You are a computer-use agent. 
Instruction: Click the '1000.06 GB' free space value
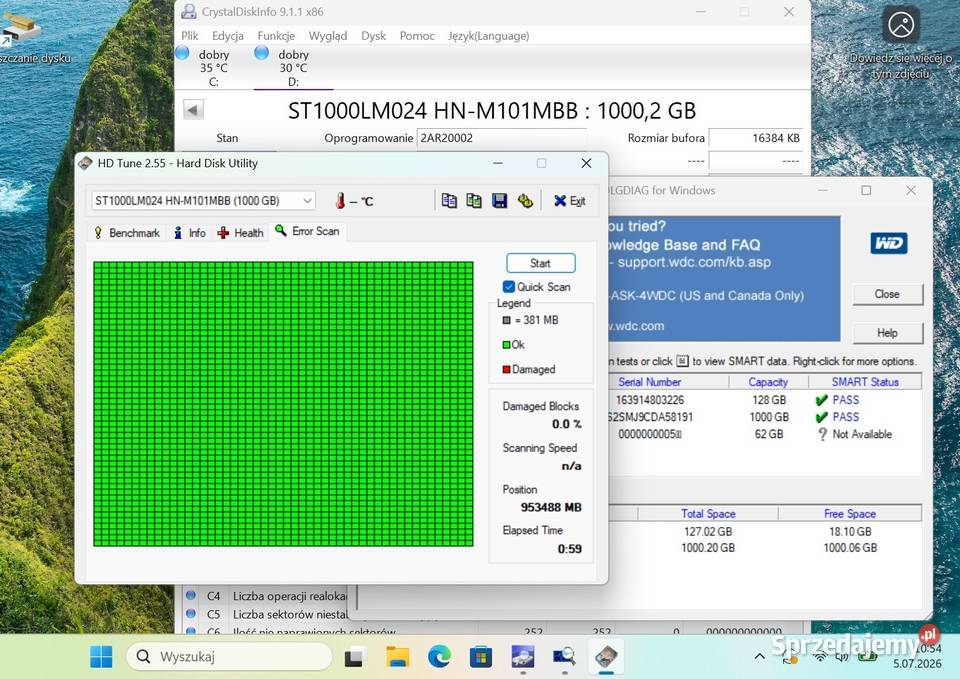850,547
